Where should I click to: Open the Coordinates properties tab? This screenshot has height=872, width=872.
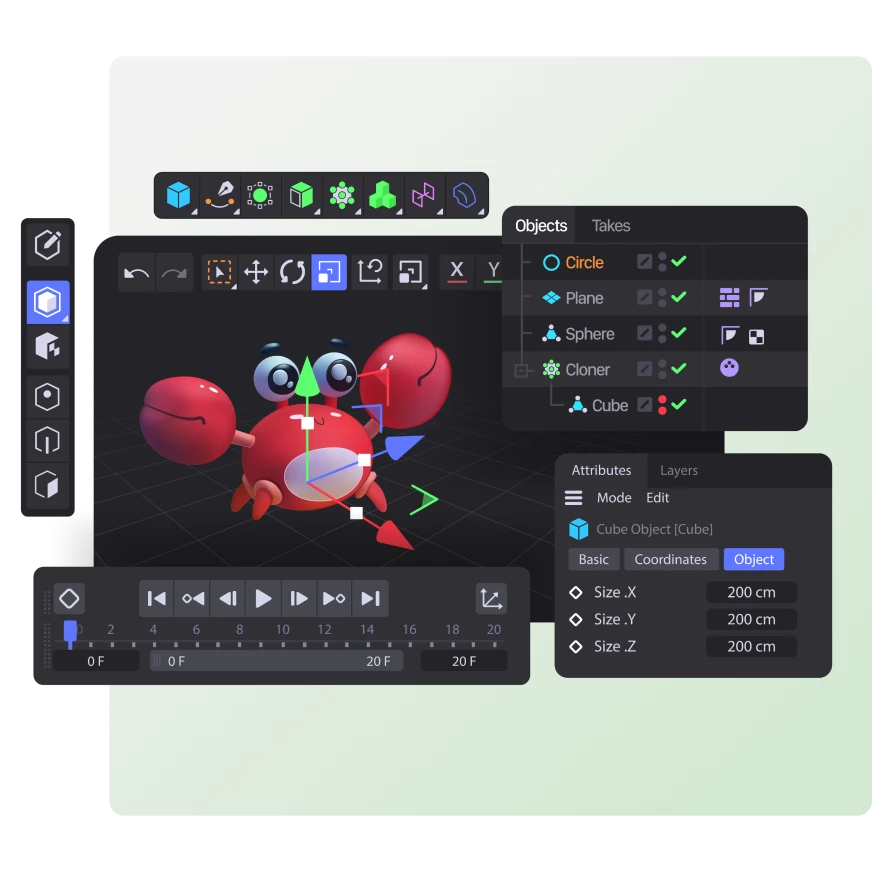671,559
